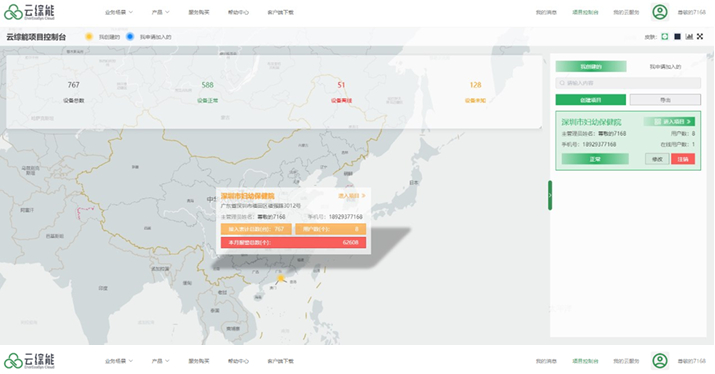Click the yellow project marker on the map
715x374 pixels.
[x=280, y=278]
